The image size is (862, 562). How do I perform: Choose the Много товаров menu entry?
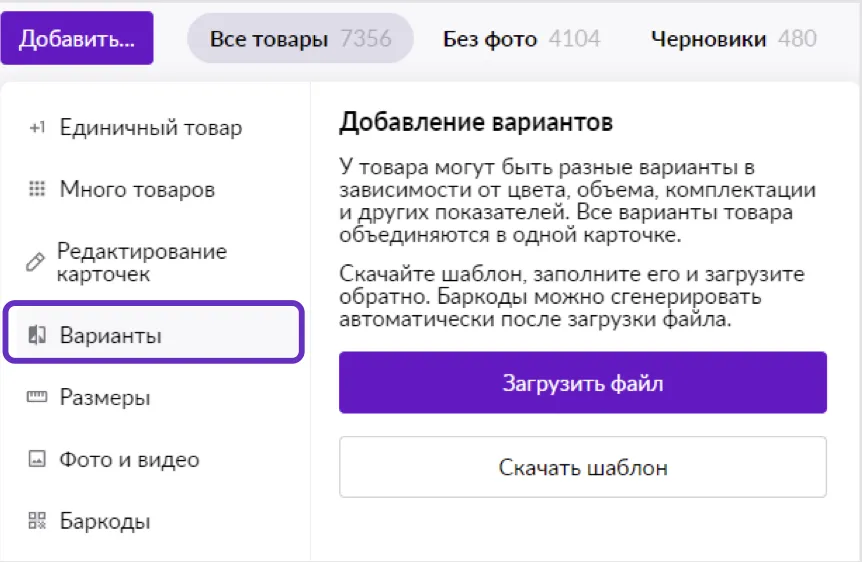[x=137, y=189]
